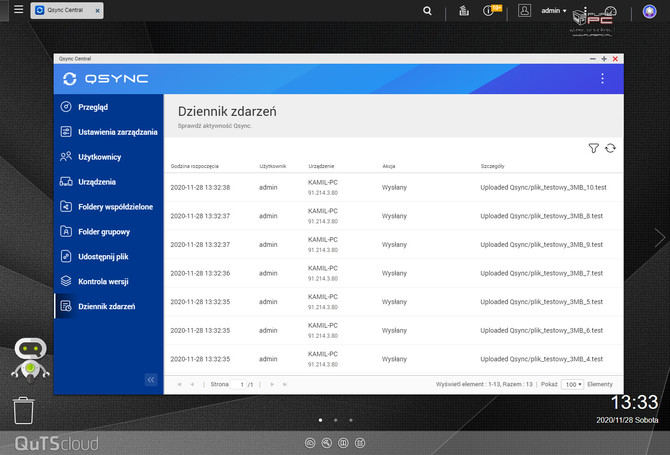Image resolution: width=670 pixels, height=455 pixels.
Task: Open the desktop search magnifier
Action: pos(427,11)
